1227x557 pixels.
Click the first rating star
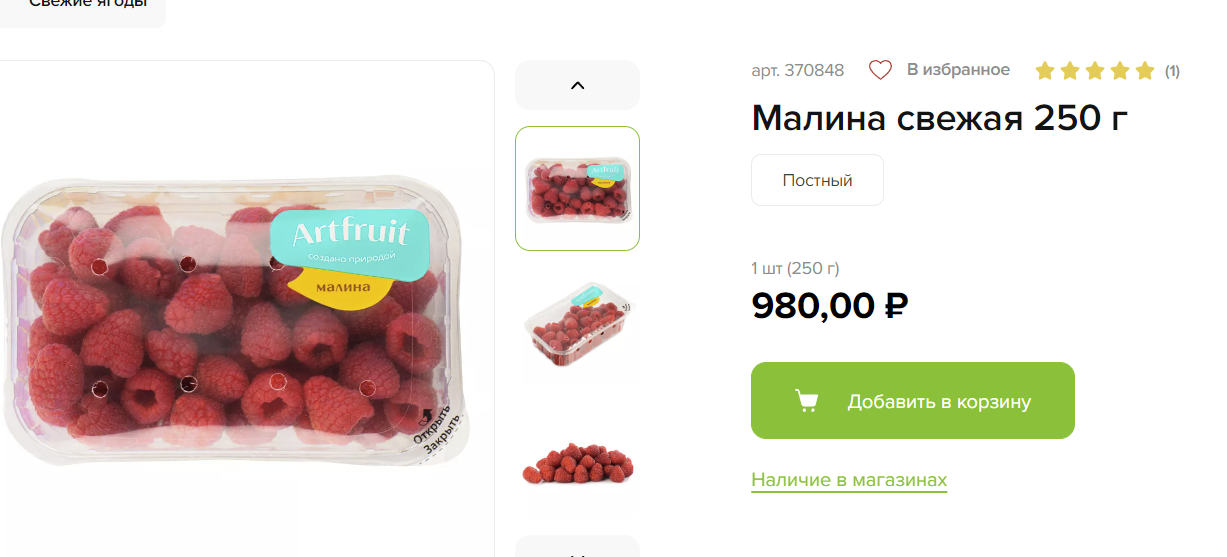(x=1045, y=70)
